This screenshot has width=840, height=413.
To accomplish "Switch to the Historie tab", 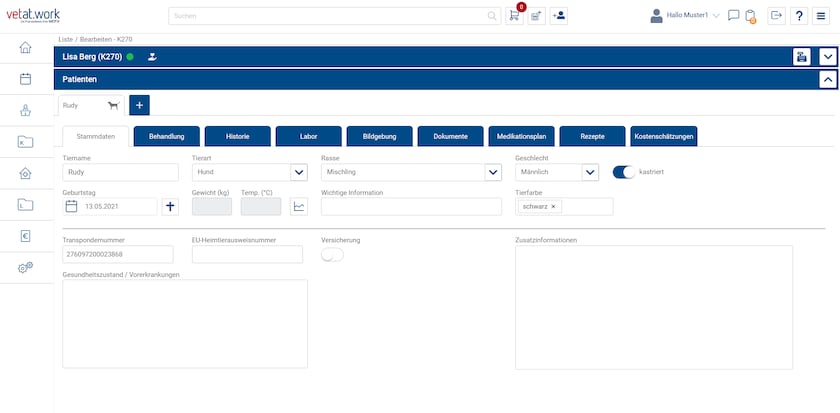I will coord(237,137).
